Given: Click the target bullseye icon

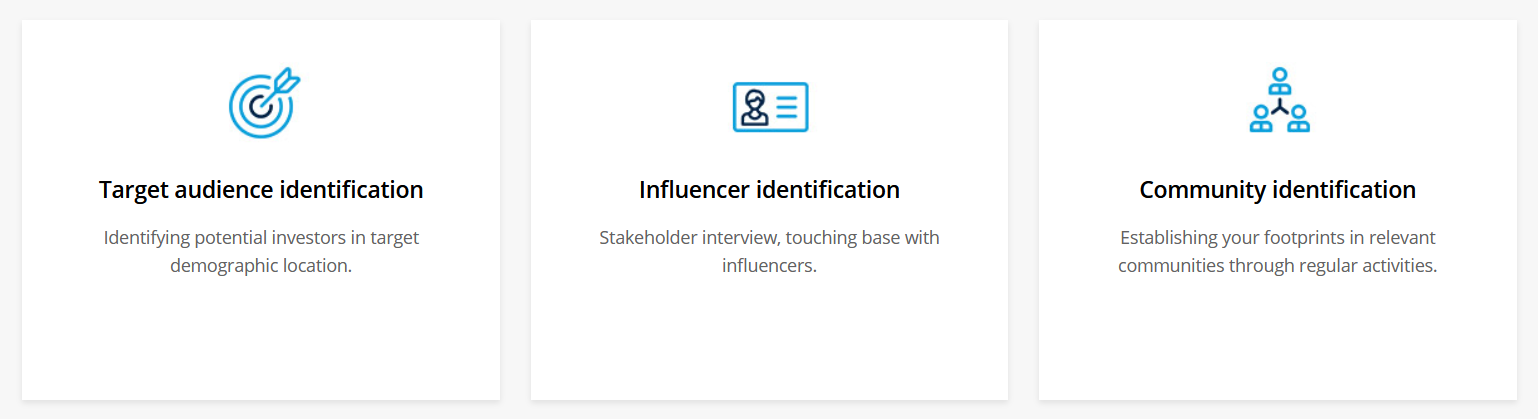Looking at the screenshot, I should click(x=260, y=105).
